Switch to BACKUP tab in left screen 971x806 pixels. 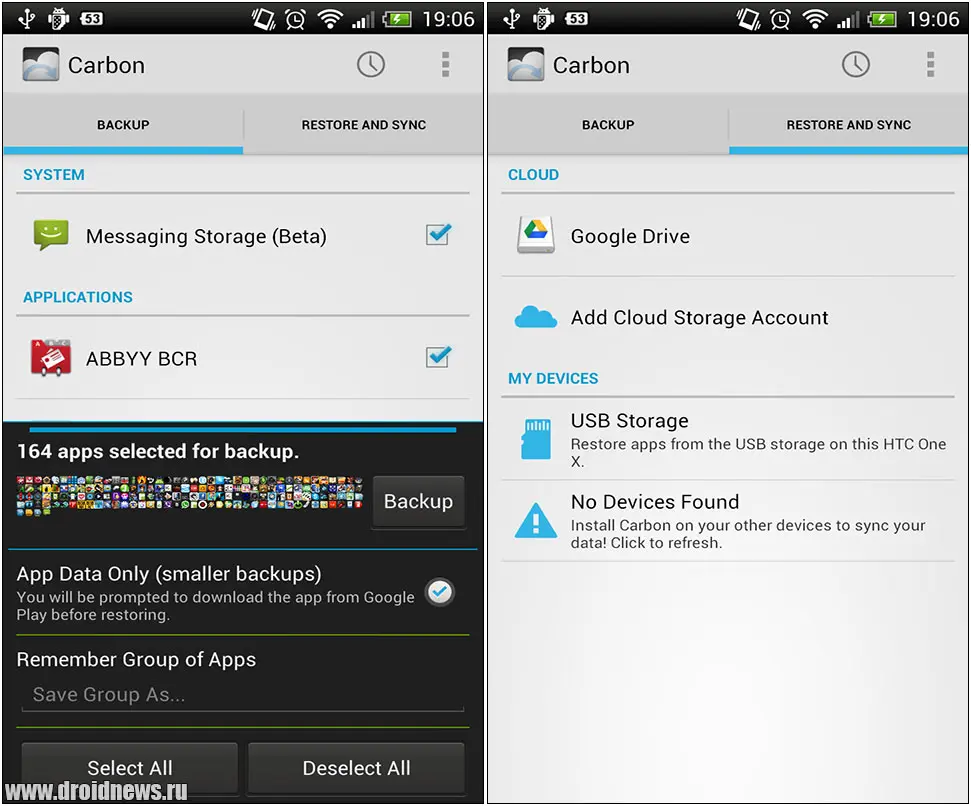pyautogui.click(x=123, y=124)
